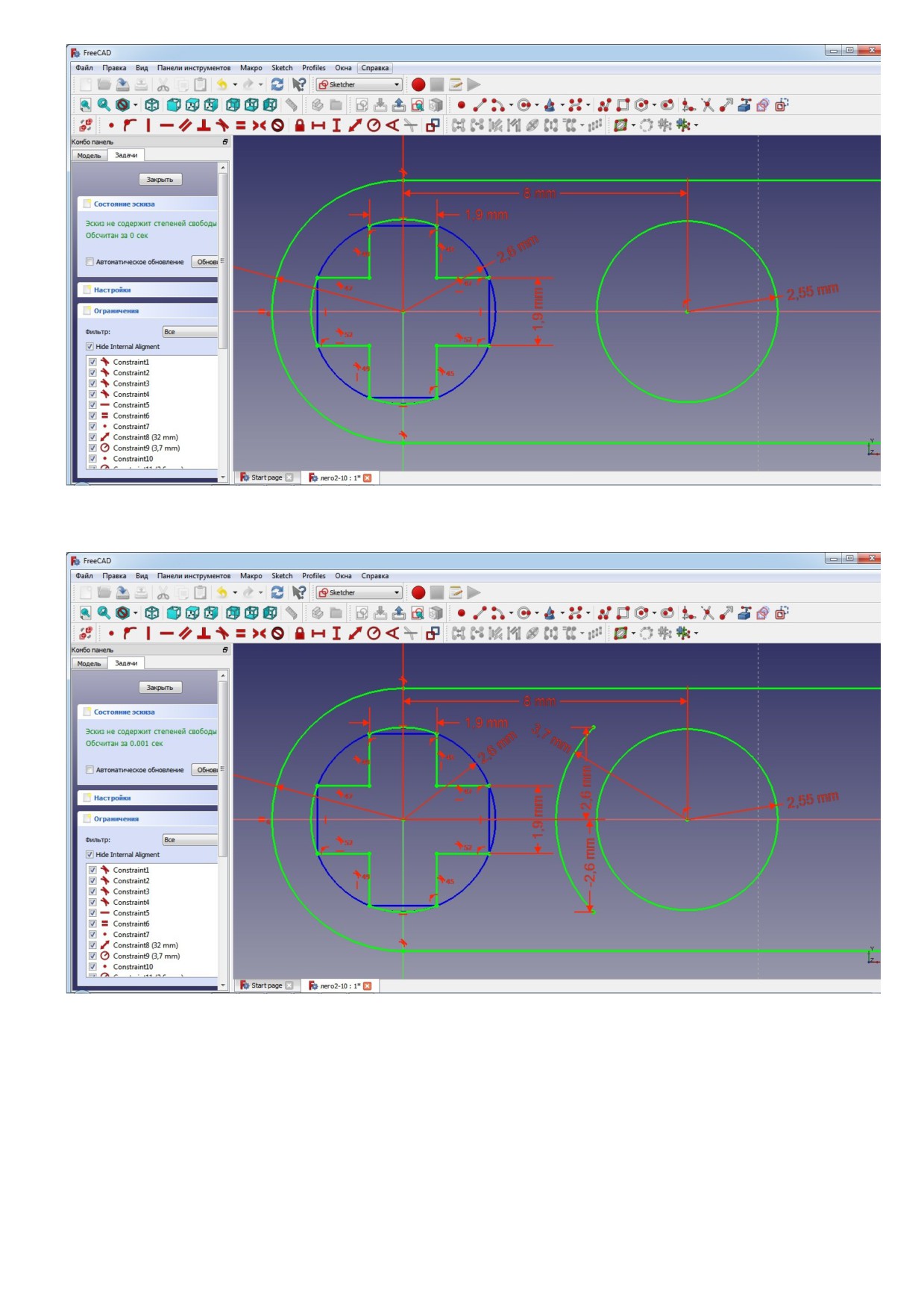Open draw style dropdown arrow in upper window
This screenshot has width=924, height=1307.
point(136,105)
